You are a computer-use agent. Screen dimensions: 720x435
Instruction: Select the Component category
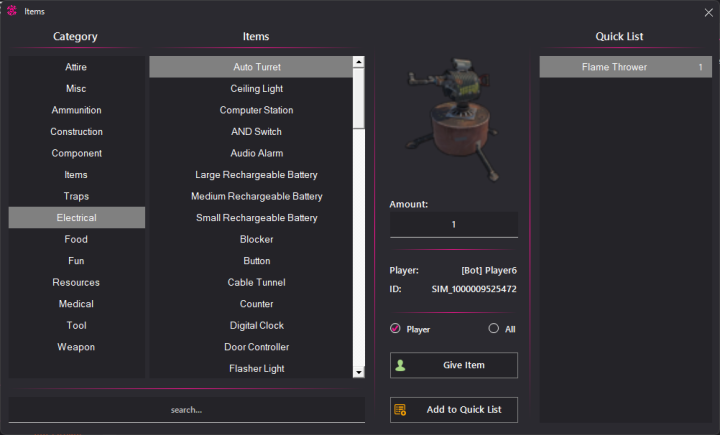pos(77,153)
